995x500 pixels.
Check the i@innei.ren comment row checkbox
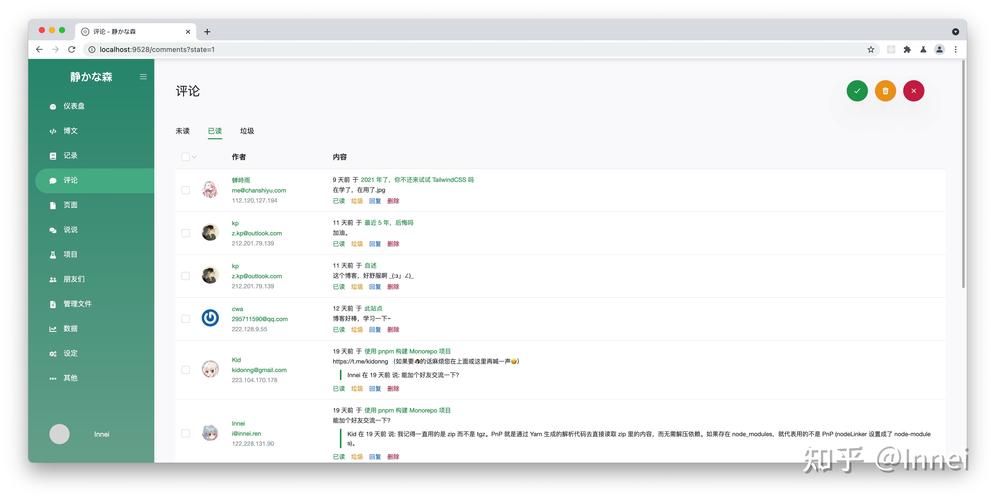[185, 433]
